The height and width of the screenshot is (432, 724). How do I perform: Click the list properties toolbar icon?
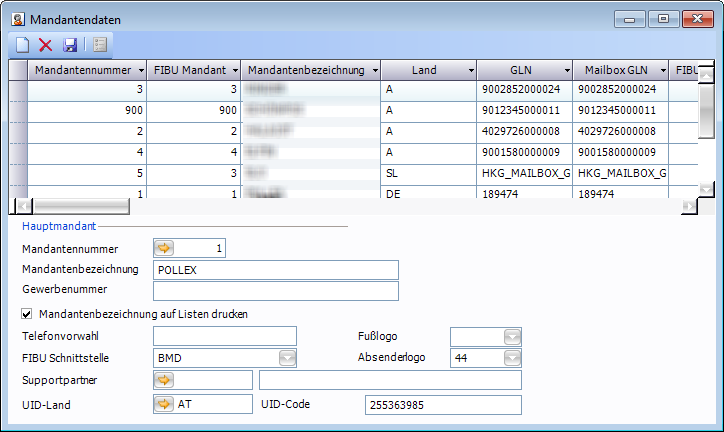click(x=101, y=44)
